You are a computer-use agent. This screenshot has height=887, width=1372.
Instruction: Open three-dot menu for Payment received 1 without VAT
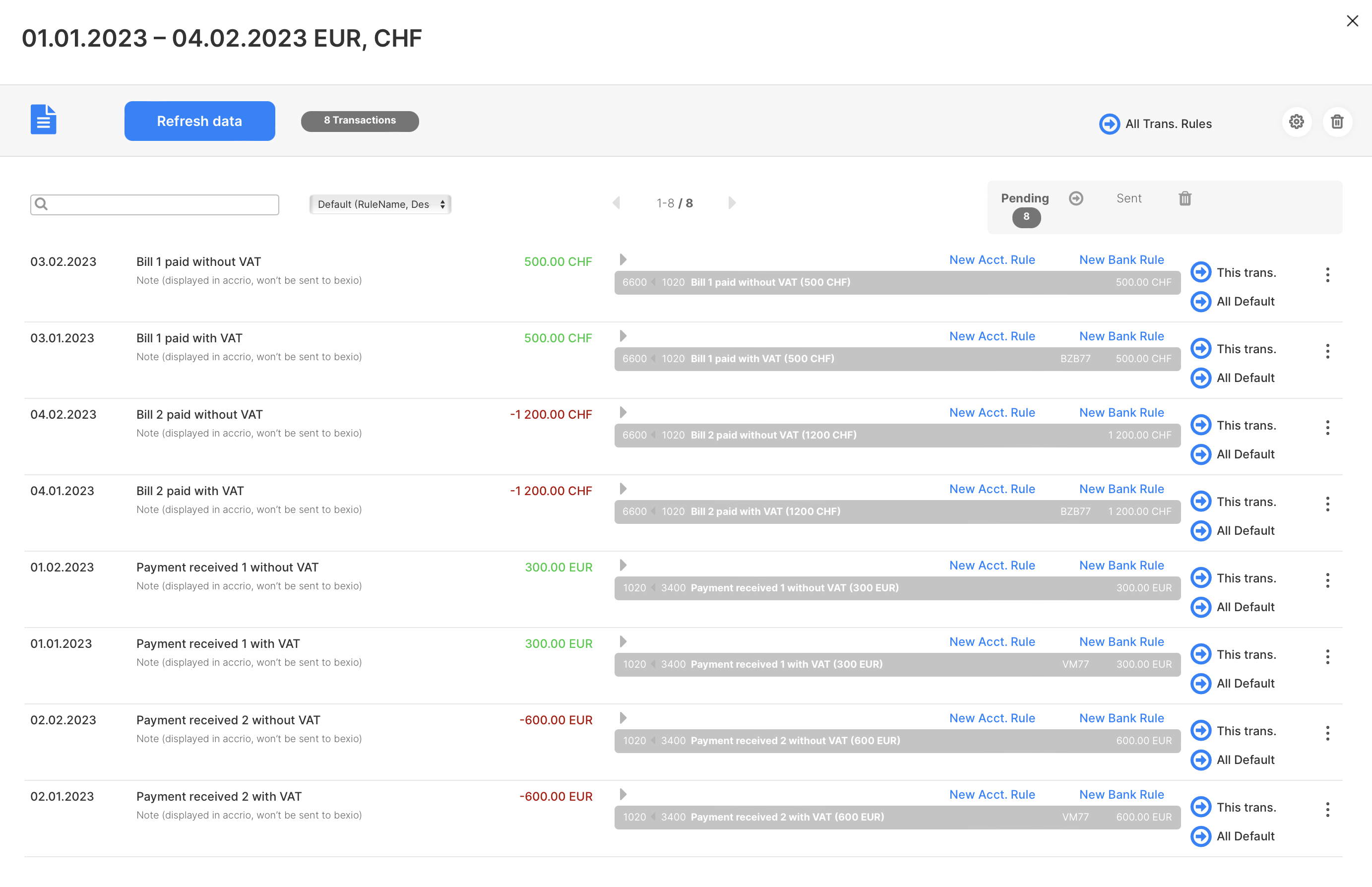1327,580
